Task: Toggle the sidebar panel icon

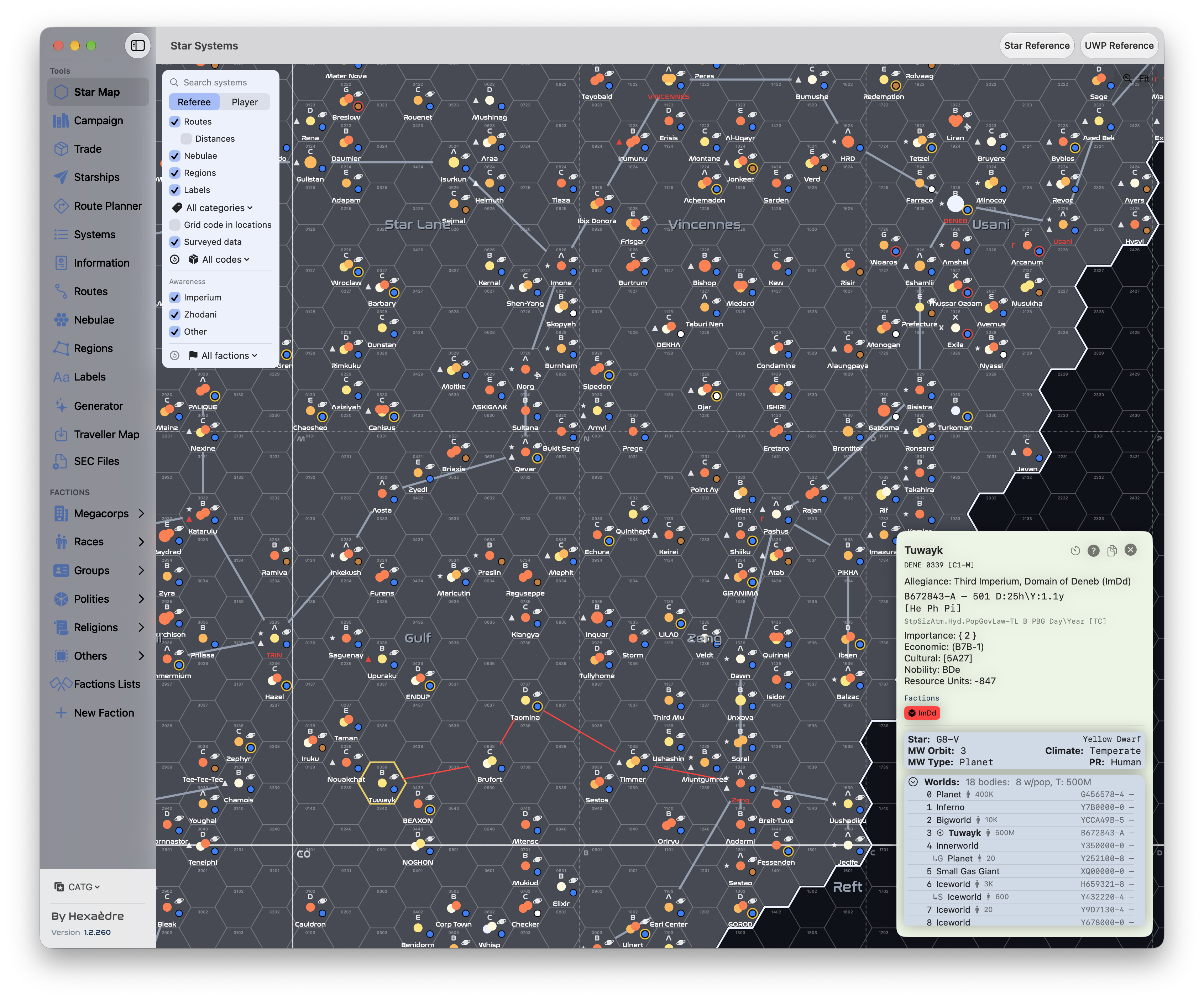Action: [x=138, y=45]
